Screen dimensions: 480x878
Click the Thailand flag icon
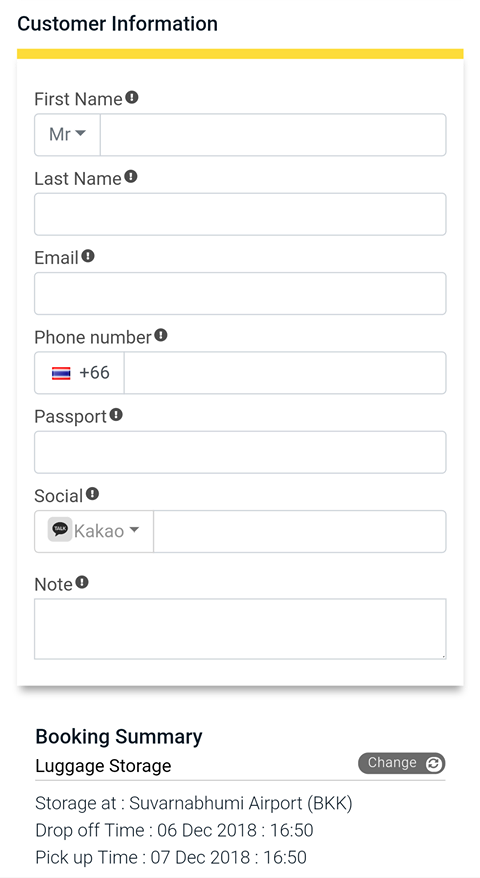click(x=61, y=373)
